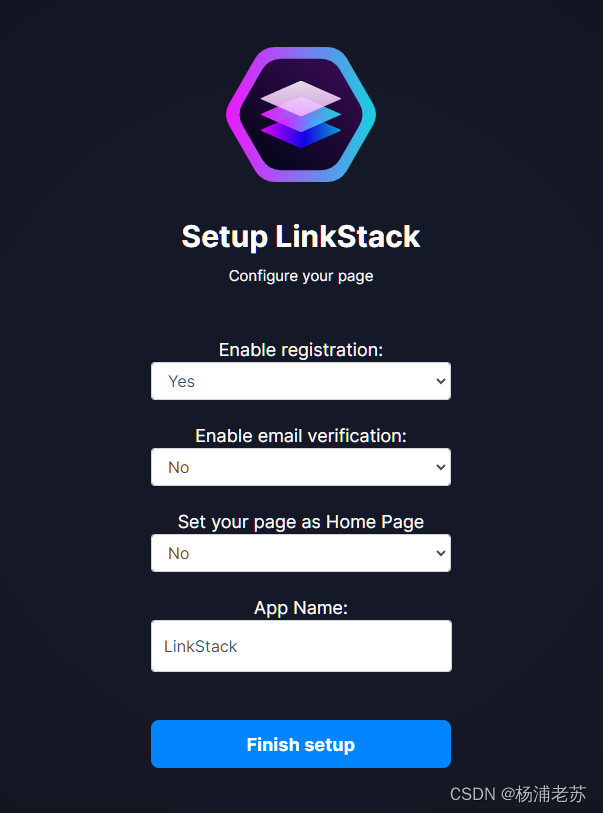603x813 pixels.
Task: Open the Set your page as Home Page dropdown
Action: click(300, 553)
